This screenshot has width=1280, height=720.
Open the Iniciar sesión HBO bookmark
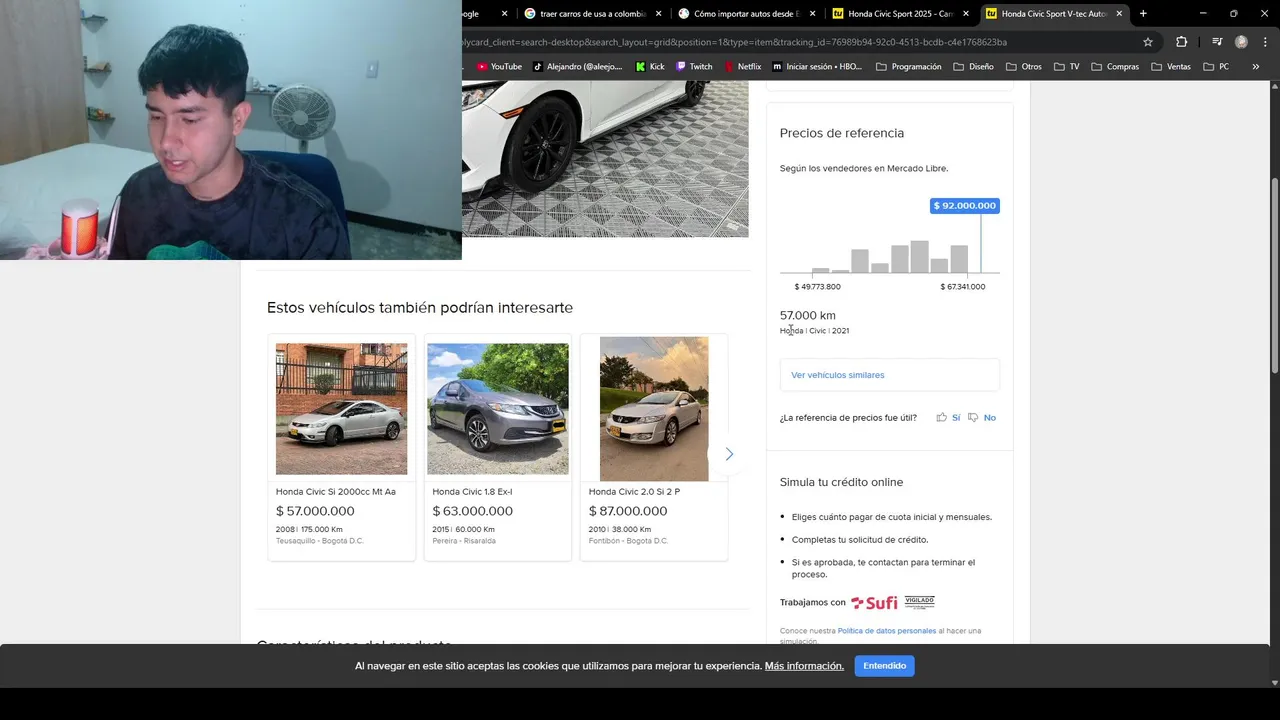coord(817,67)
